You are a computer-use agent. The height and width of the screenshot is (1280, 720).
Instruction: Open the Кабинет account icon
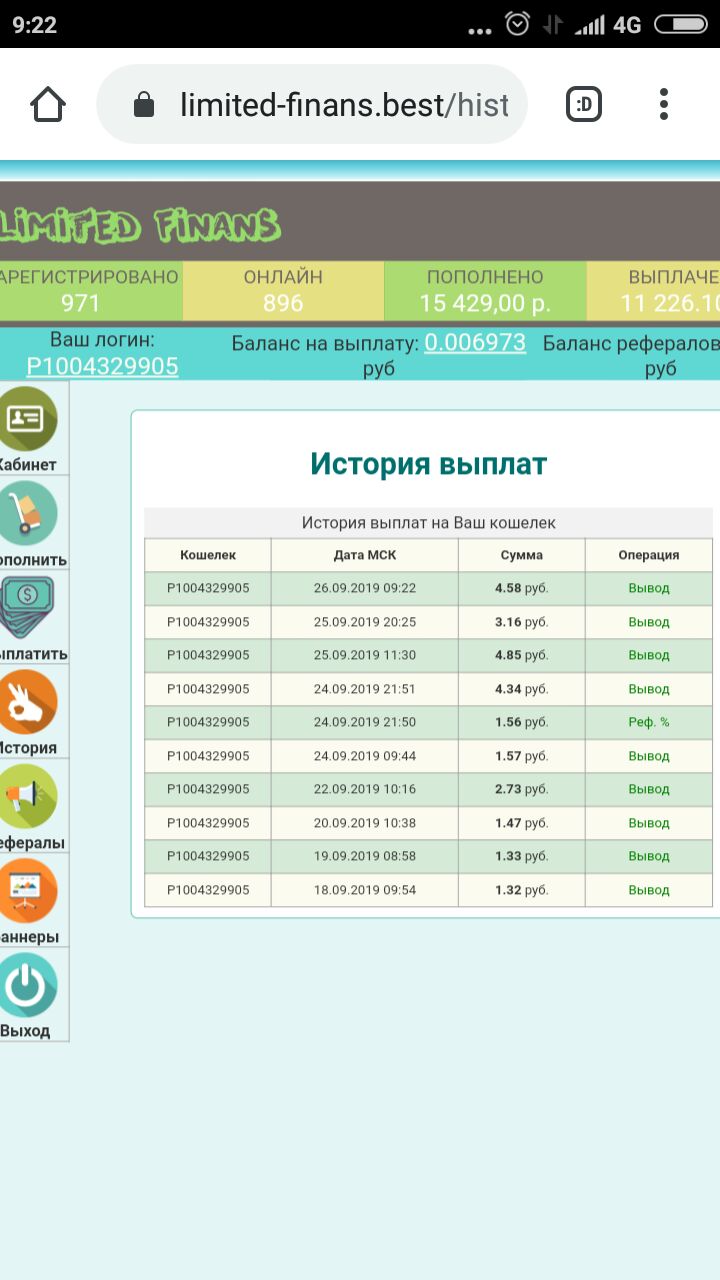pyautogui.click(x=27, y=419)
